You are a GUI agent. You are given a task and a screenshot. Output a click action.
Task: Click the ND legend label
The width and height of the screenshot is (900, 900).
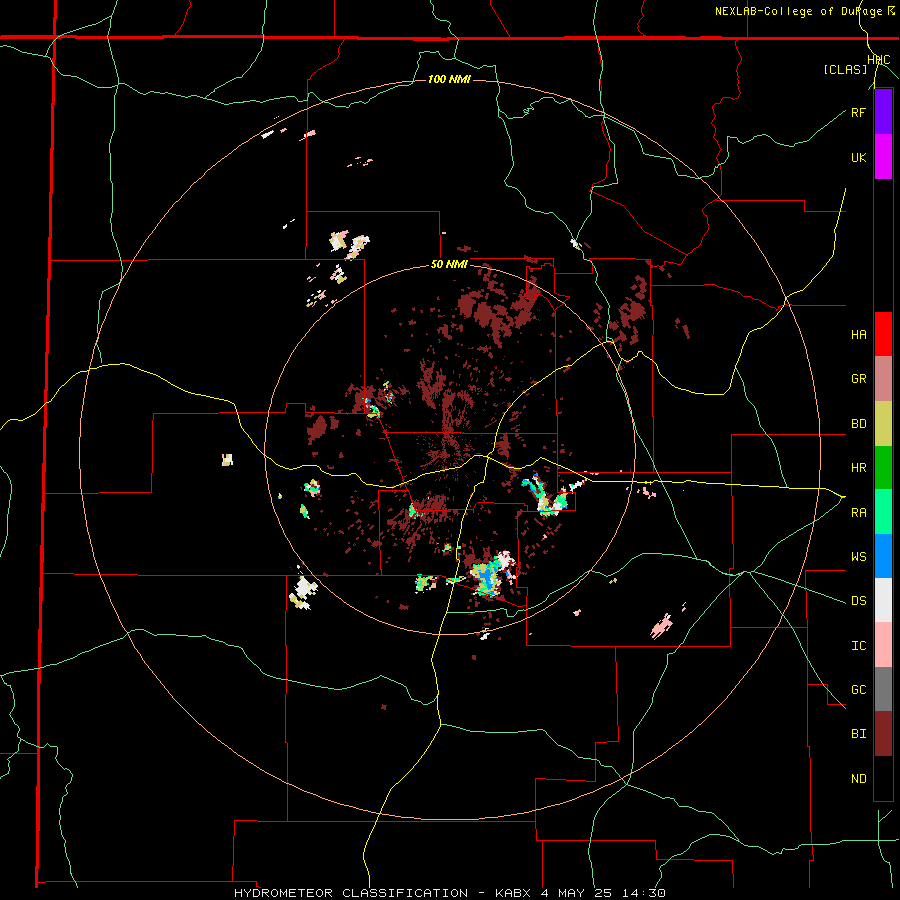pyautogui.click(x=858, y=779)
